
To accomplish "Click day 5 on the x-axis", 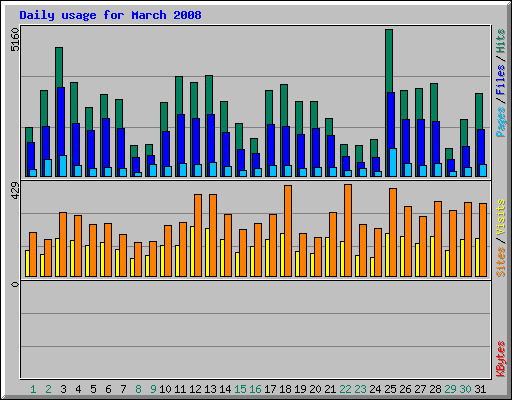I will 93,389.
